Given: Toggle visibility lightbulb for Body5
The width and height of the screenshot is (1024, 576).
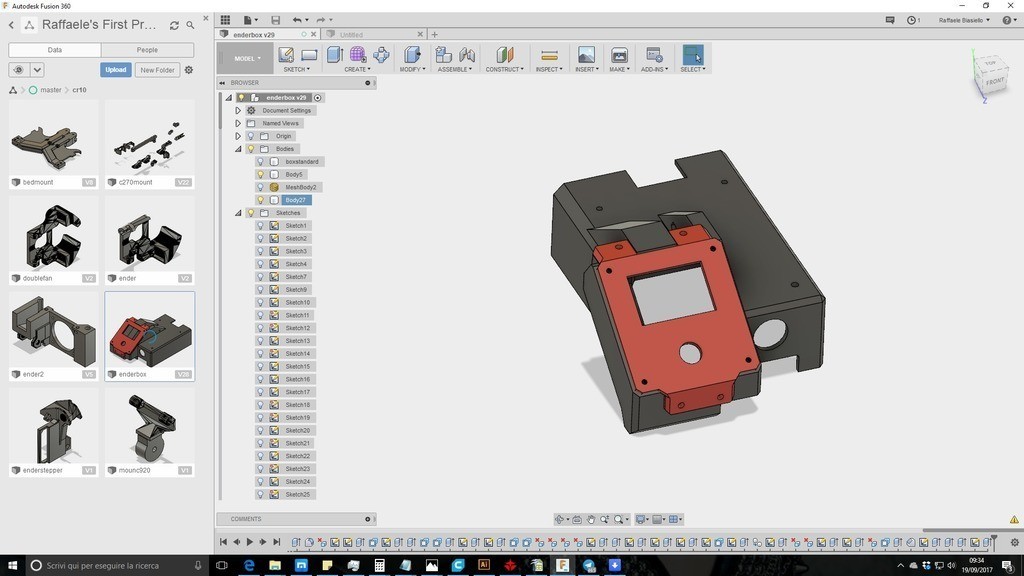Looking at the screenshot, I should point(260,174).
